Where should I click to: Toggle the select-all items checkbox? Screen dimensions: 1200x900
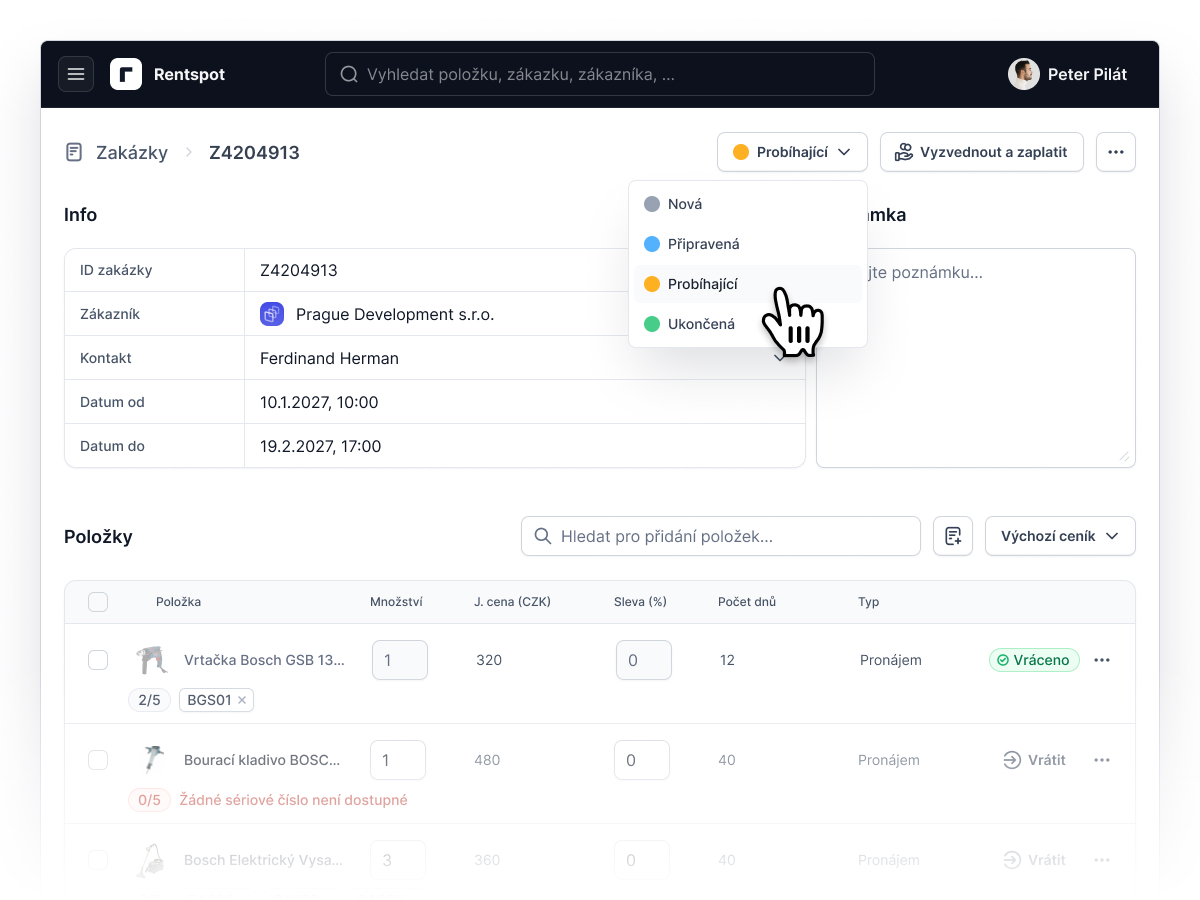[98, 602]
